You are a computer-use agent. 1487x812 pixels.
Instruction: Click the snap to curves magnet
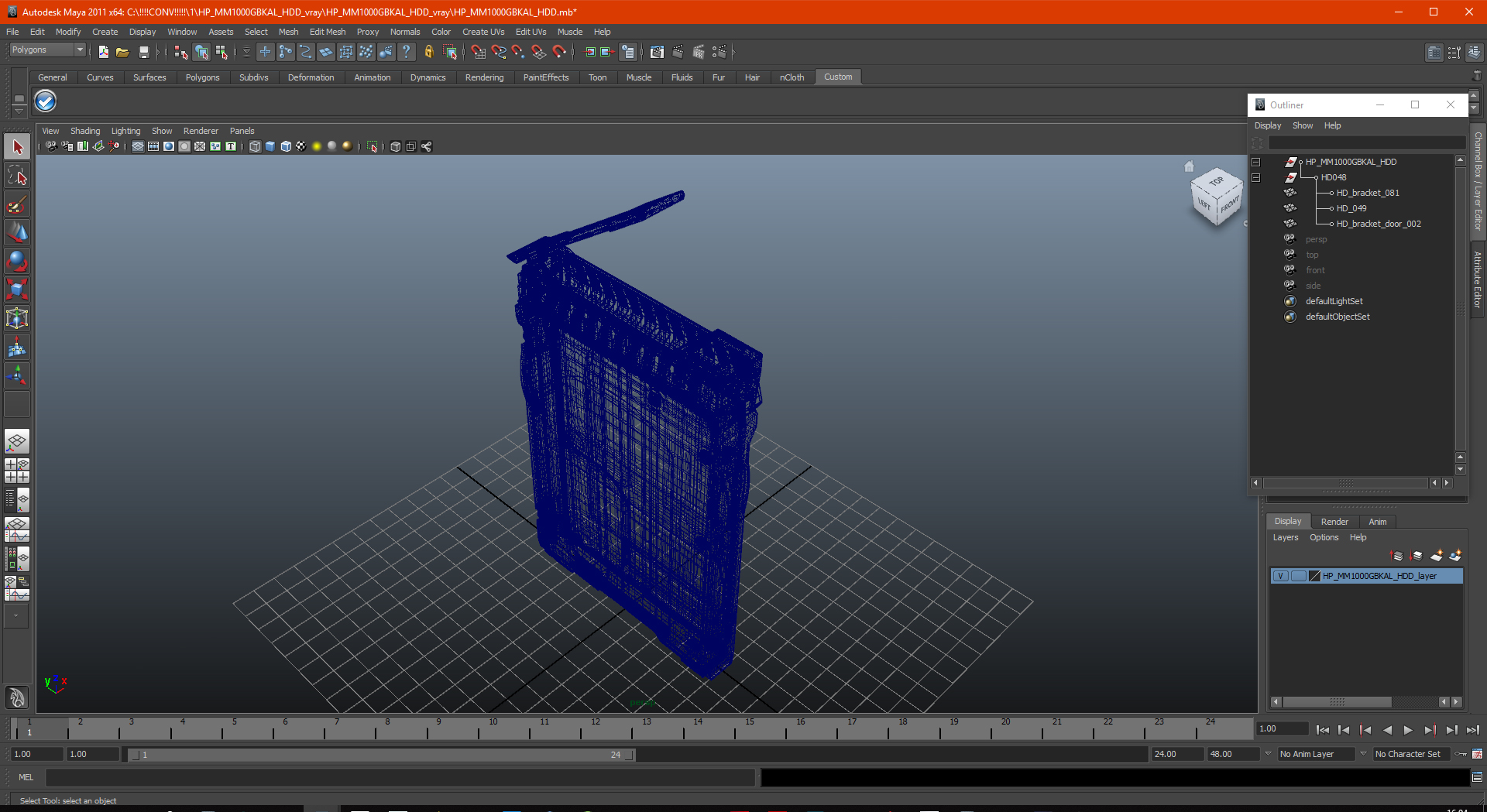point(499,52)
